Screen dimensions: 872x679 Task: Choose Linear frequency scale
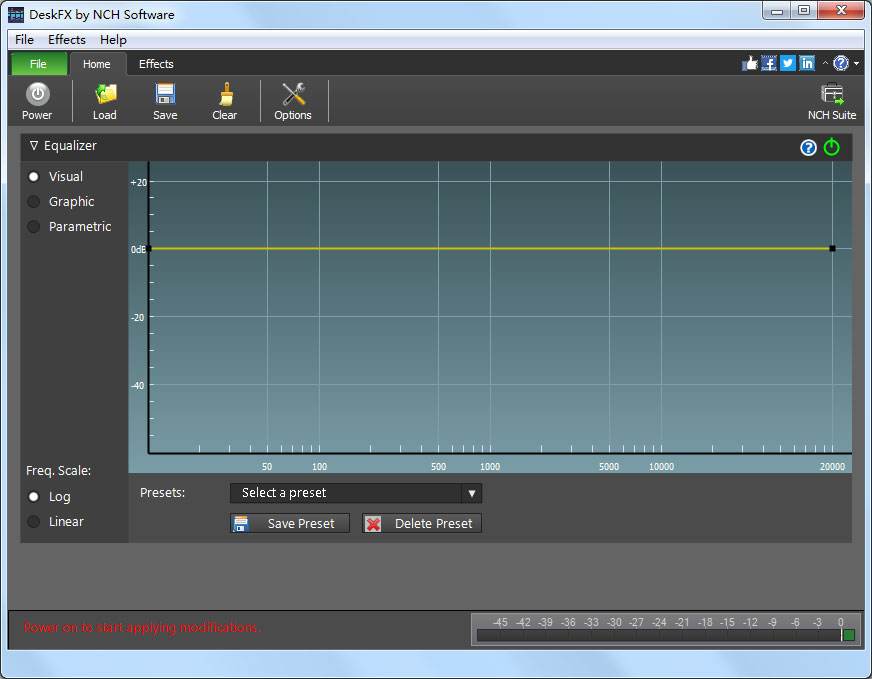click(34, 522)
